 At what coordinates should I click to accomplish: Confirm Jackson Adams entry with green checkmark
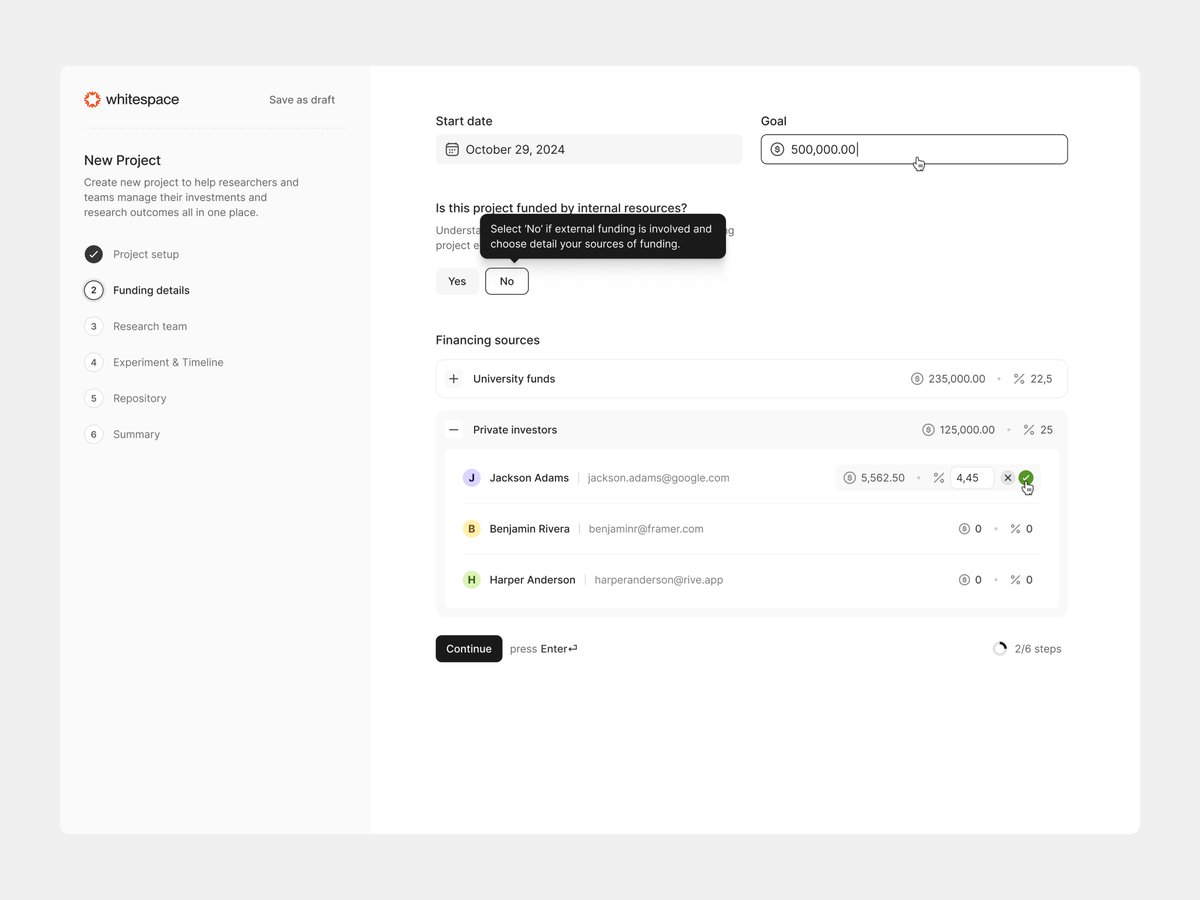1026,478
